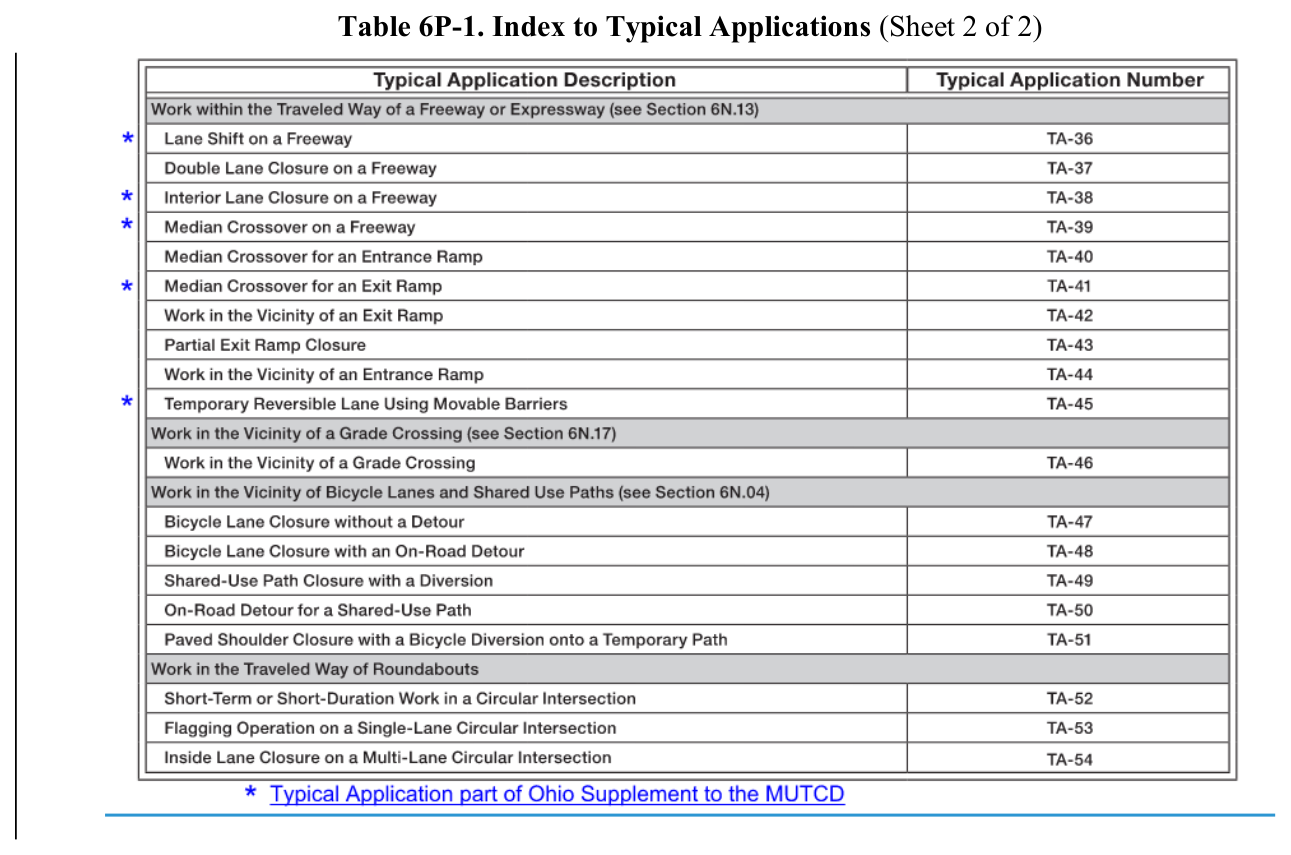Select the TA-45 number cell
1291x855 pixels.
point(1069,404)
